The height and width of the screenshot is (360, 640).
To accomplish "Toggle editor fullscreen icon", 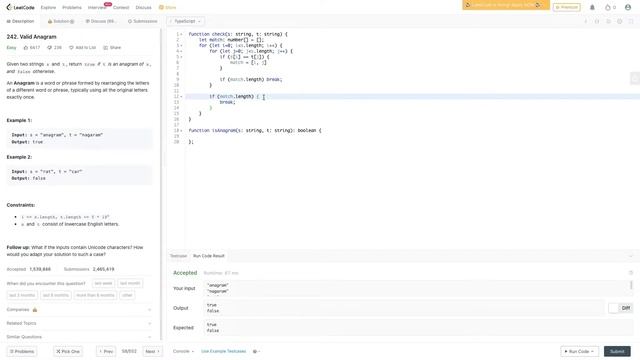I will click(x=631, y=21).
